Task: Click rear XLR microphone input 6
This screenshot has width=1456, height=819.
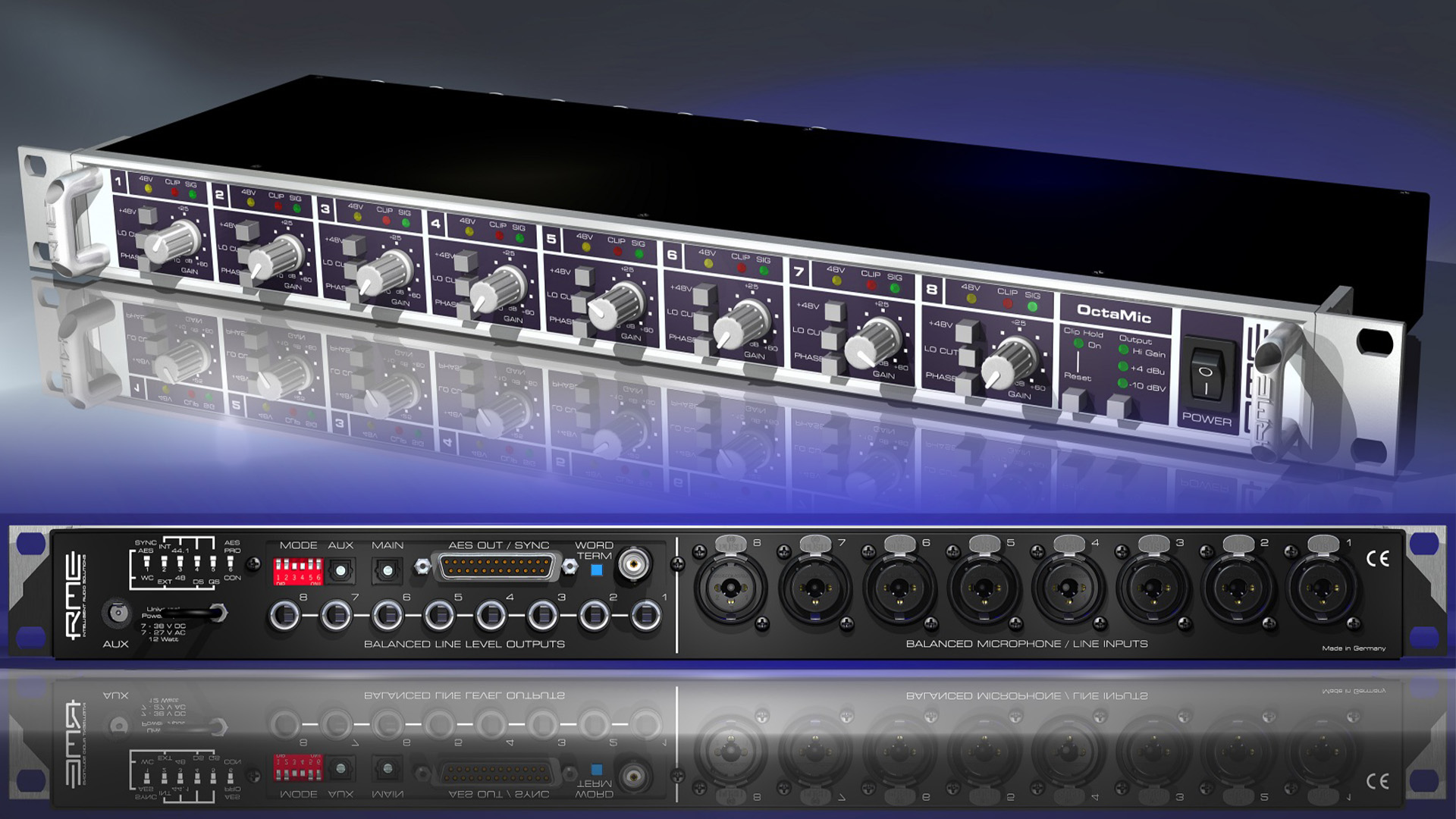Action: click(x=899, y=589)
